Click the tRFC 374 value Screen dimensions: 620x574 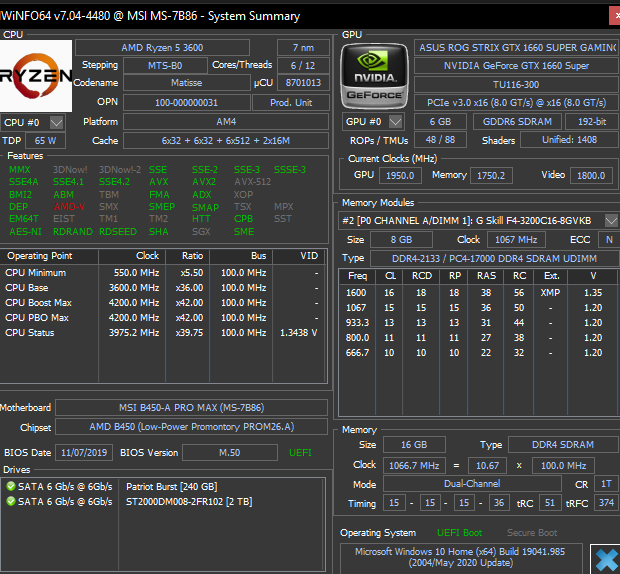point(606,503)
